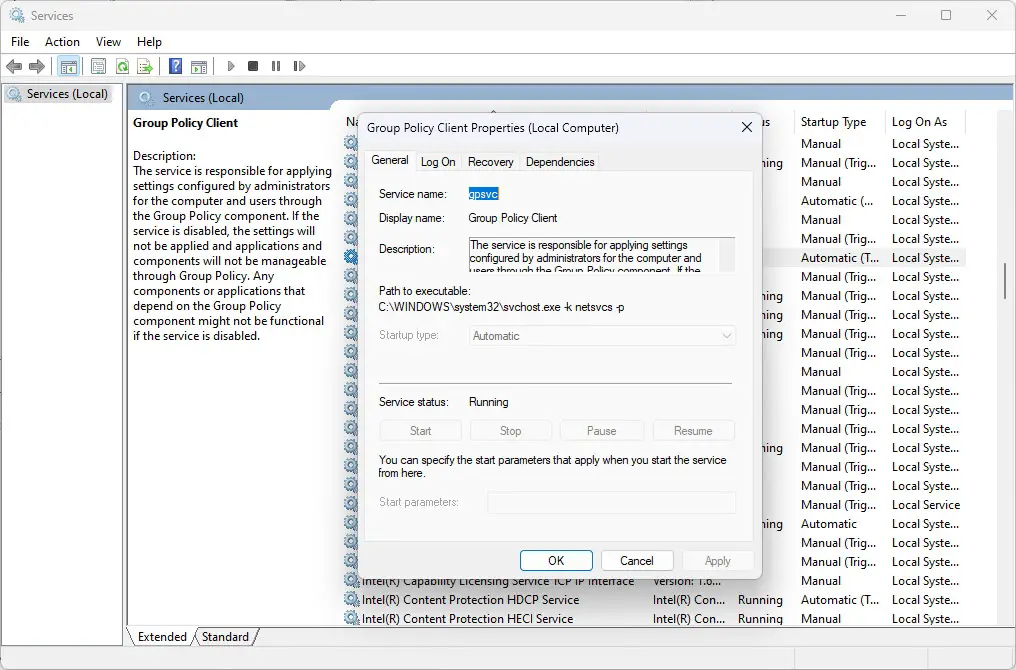1016x670 pixels.
Task: Click the Properties toolbar icon
Action: (98, 66)
